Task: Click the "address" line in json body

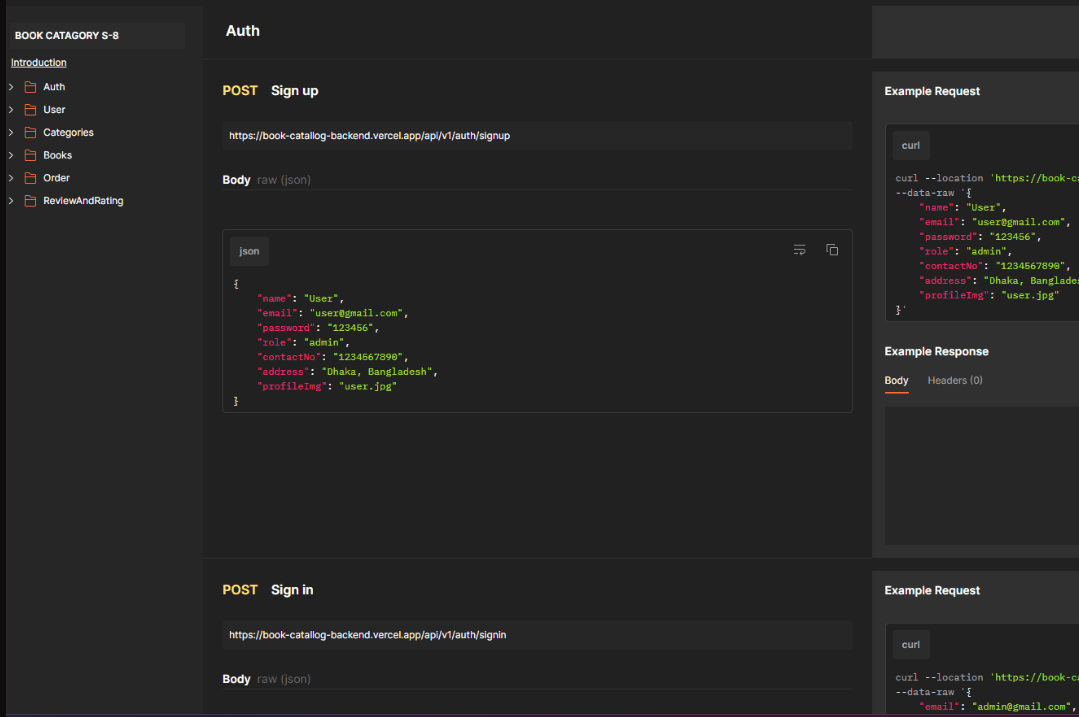Action: click(348, 372)
